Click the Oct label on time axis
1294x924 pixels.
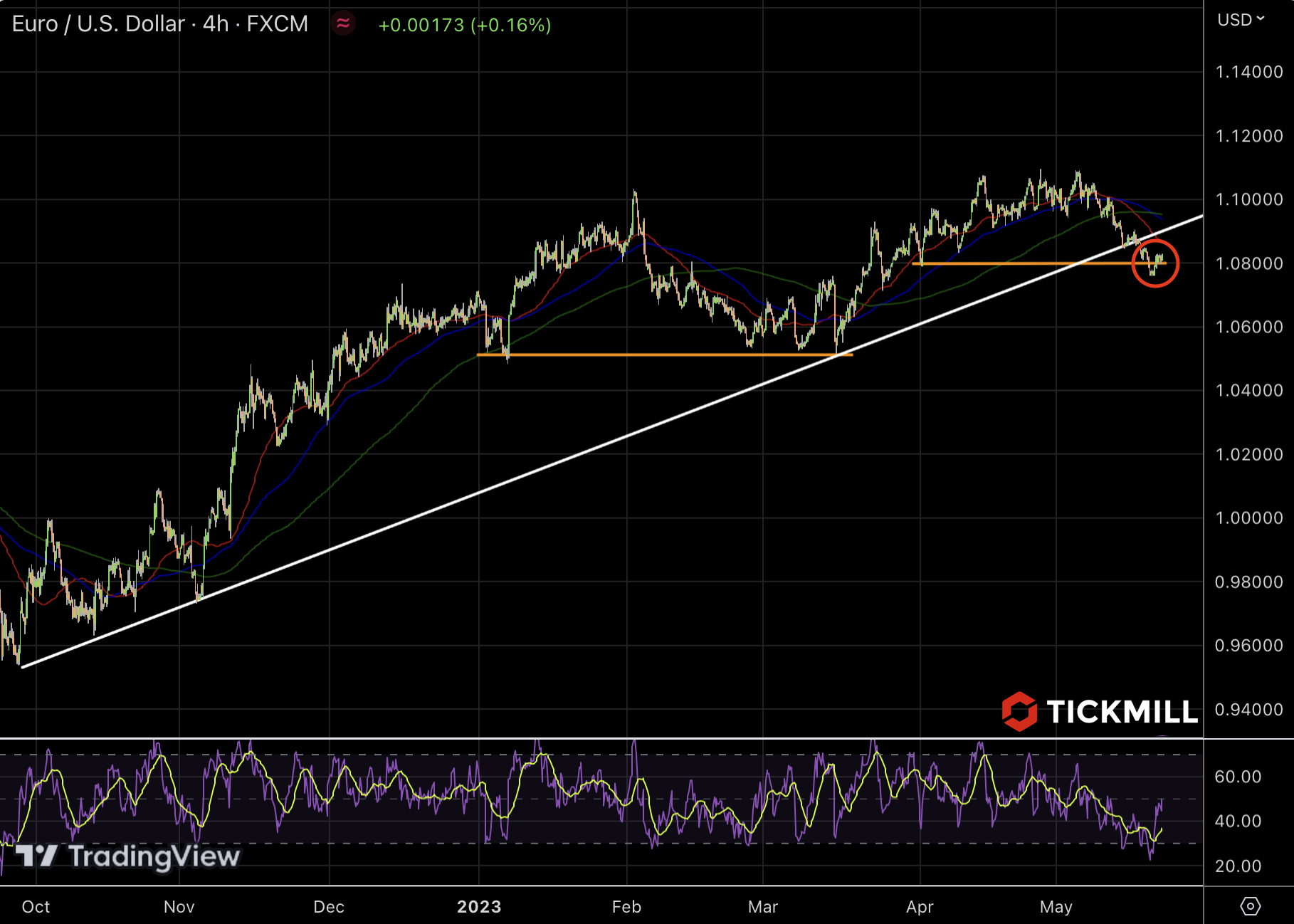[36, 906]
